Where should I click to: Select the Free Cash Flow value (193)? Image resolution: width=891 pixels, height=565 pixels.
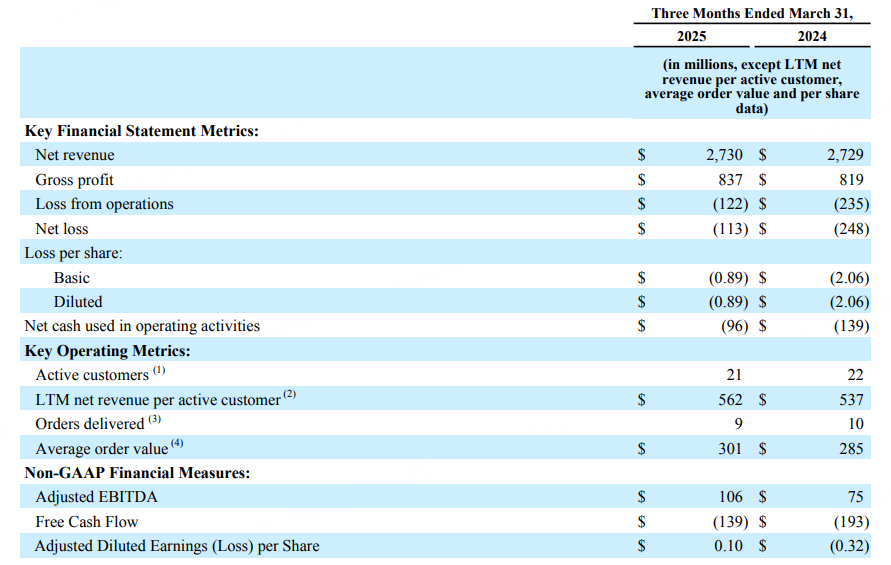tap(851, 521)
